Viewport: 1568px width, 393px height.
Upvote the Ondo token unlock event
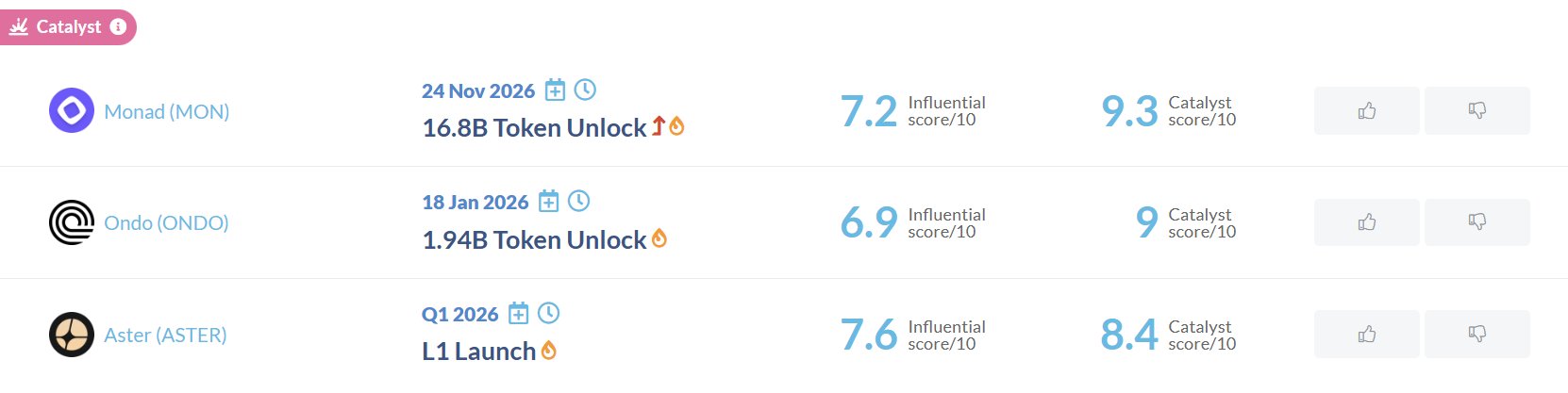click(x=1366, y=222)
